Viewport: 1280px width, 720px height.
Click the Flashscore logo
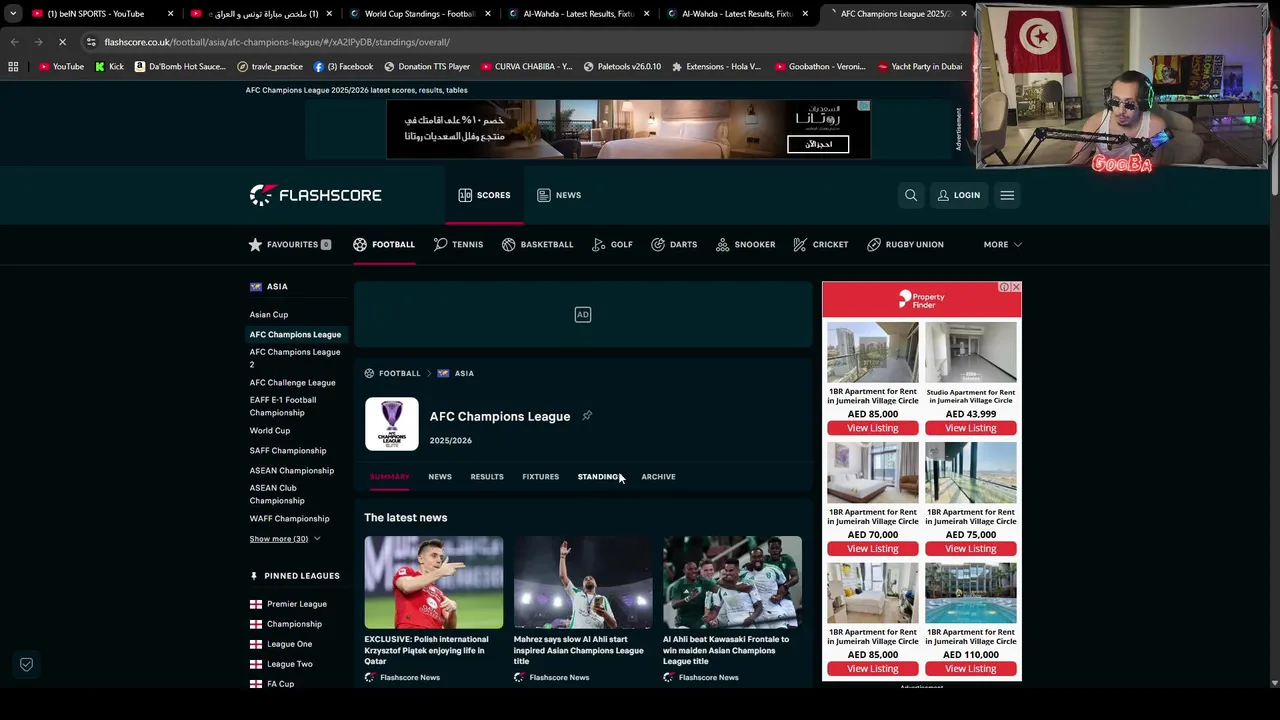pos(315,195)
